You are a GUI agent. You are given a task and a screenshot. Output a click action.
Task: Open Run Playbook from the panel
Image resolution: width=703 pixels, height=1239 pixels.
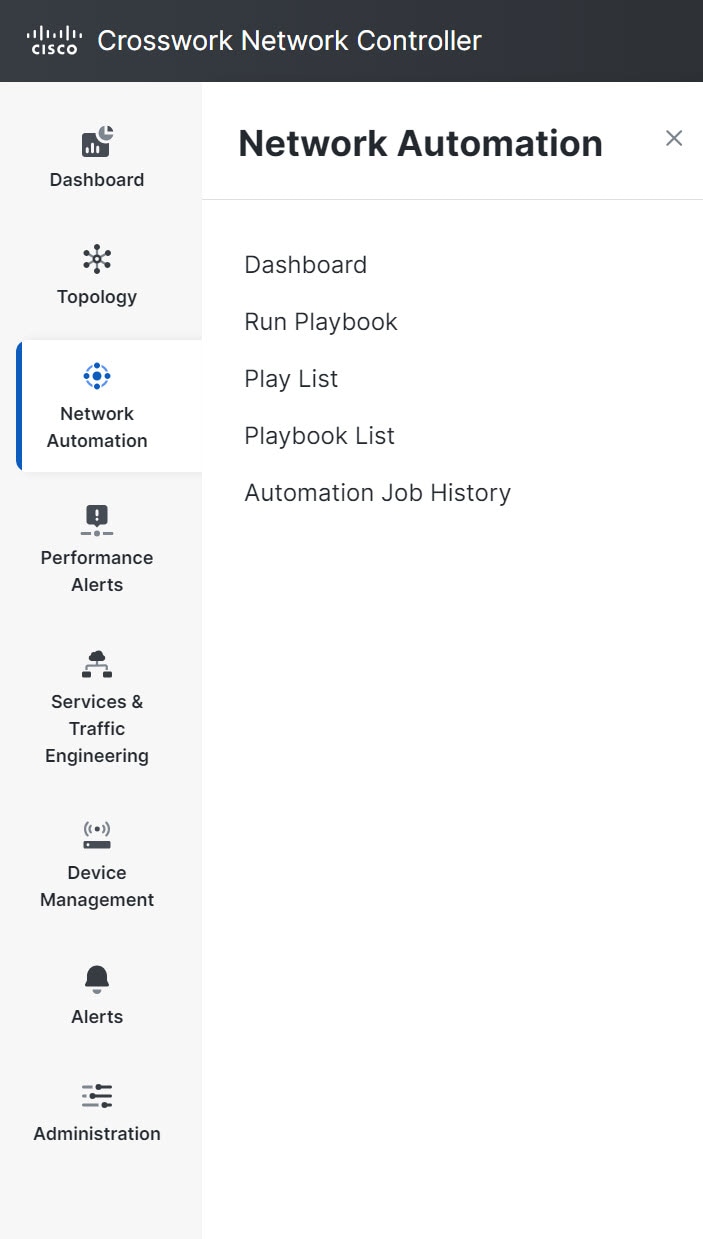[x=320, y=321]
